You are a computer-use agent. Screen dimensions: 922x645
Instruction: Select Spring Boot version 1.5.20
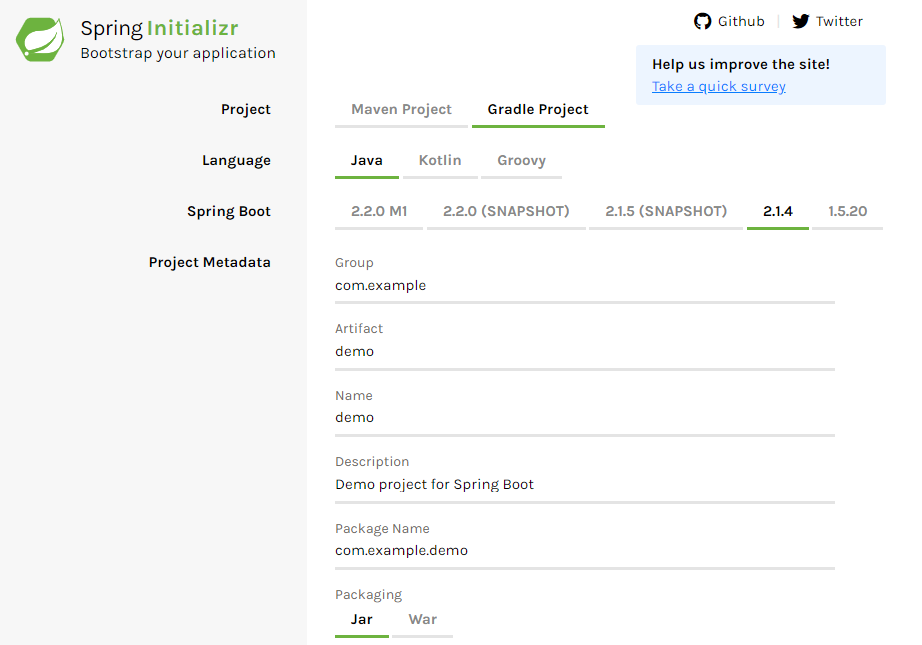point(847,212)
